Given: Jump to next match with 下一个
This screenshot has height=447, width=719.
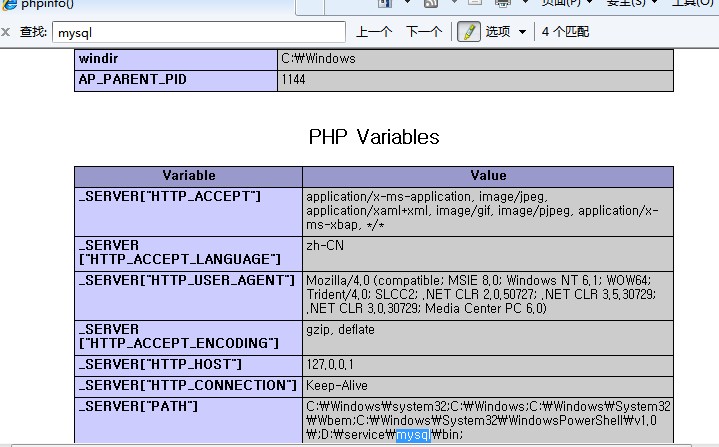Looking at the screenshot, I should pos(424,32).
